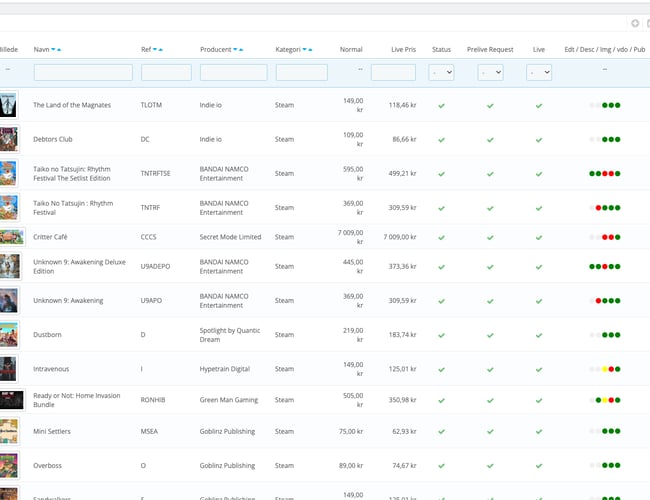Click Live checkmark for Dustborn row
The height and width of the screenshot is (500, 650).
539,335
